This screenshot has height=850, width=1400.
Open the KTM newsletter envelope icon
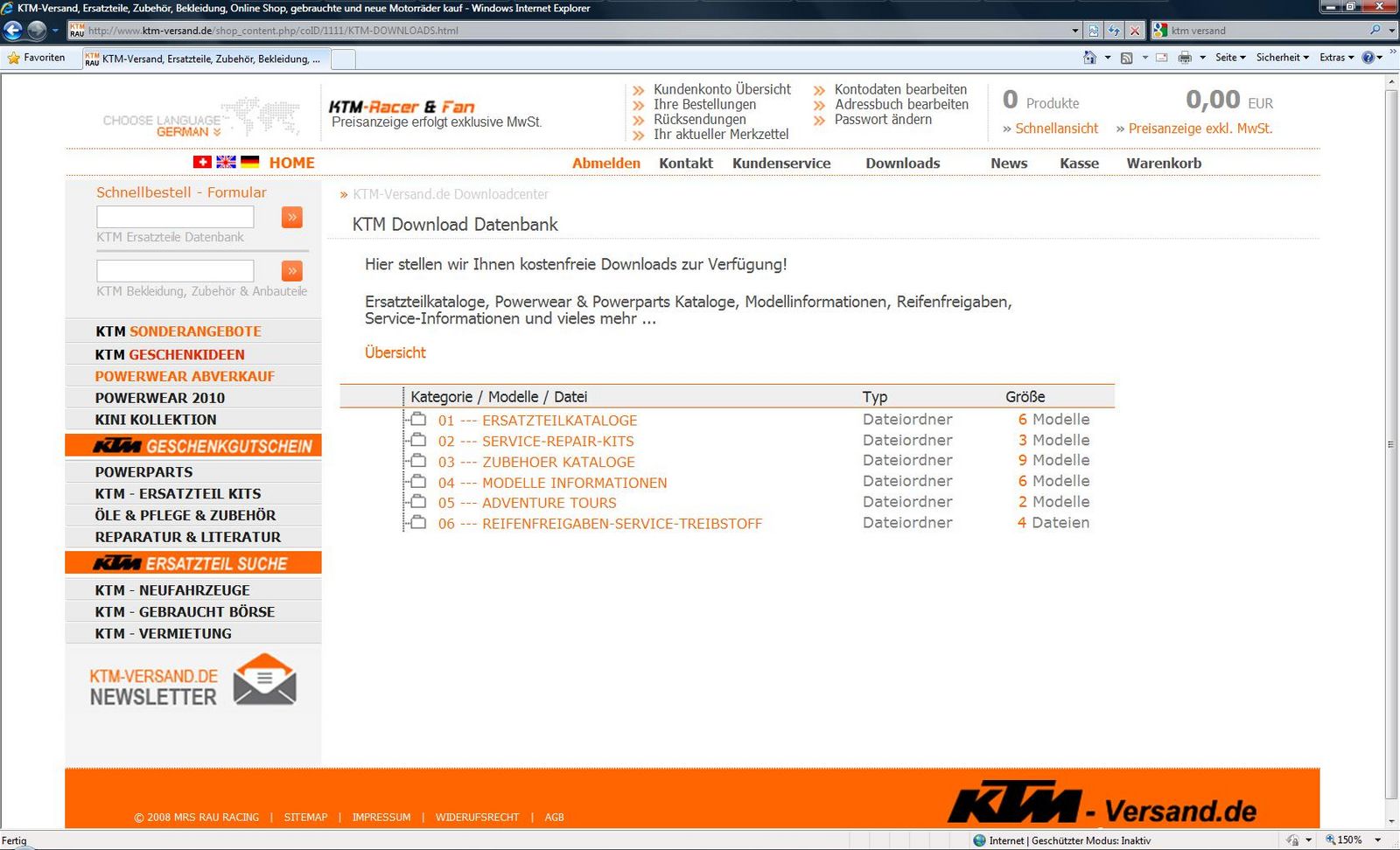[264, 679]
